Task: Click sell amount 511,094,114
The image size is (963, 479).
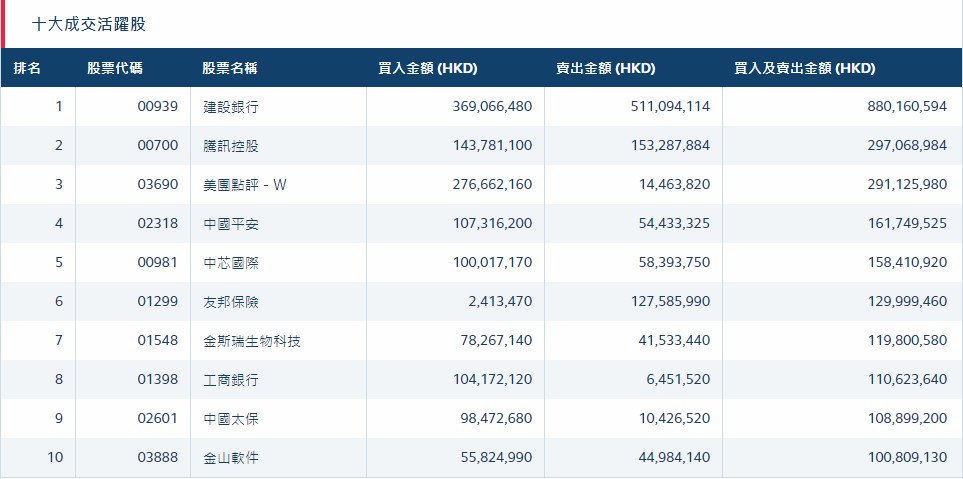Action: tap(670, 106)
